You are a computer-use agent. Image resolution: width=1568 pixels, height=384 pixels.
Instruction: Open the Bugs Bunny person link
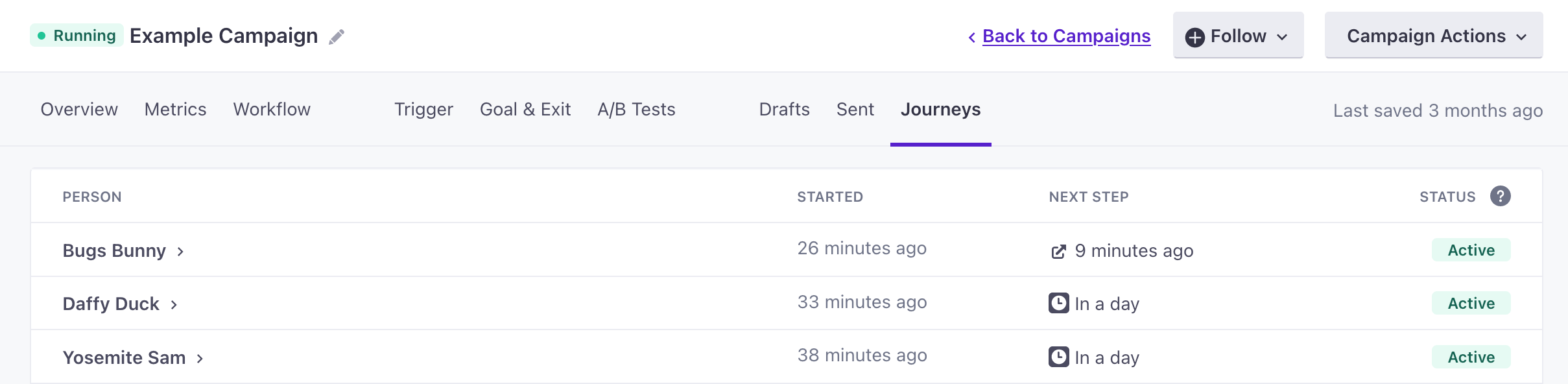point(114,251)
